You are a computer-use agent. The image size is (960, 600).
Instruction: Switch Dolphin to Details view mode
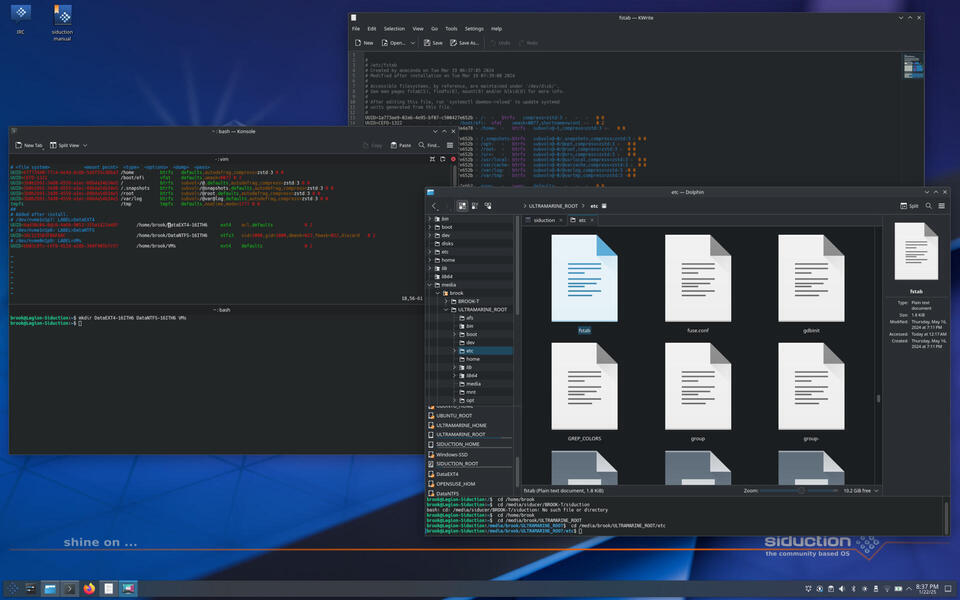488,206
